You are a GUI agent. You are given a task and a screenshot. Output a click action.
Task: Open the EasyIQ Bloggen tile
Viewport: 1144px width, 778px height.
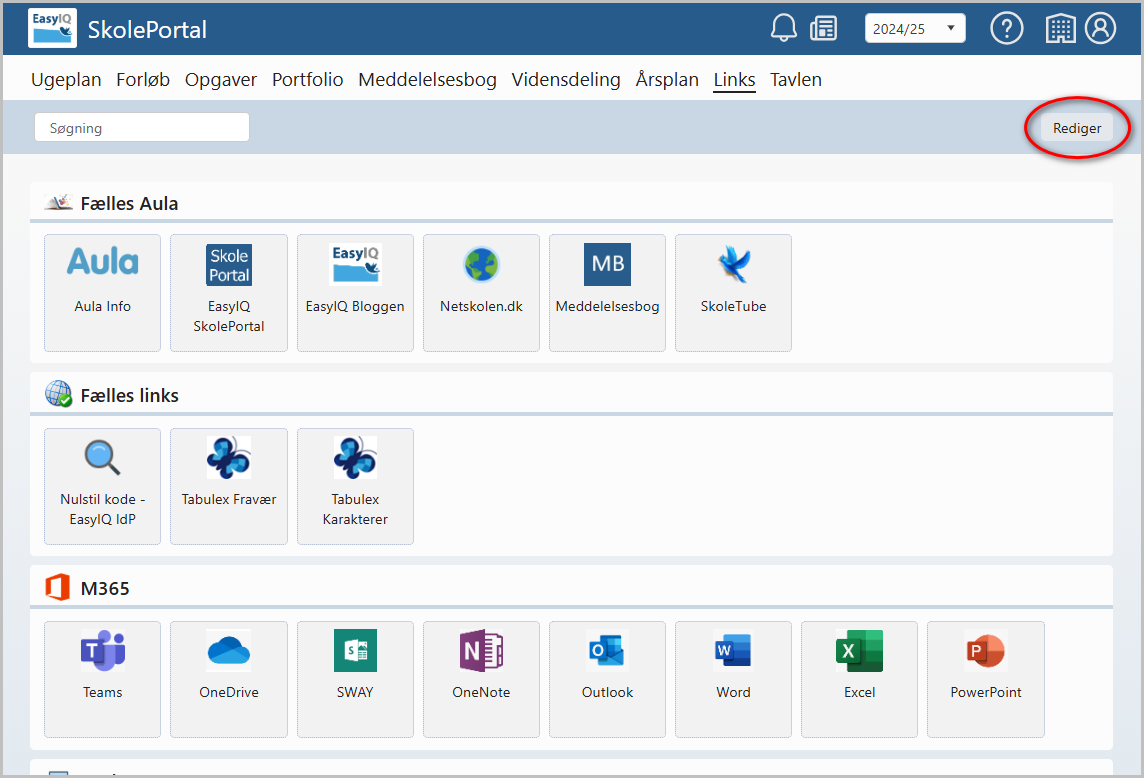click(x=355, y=293)
